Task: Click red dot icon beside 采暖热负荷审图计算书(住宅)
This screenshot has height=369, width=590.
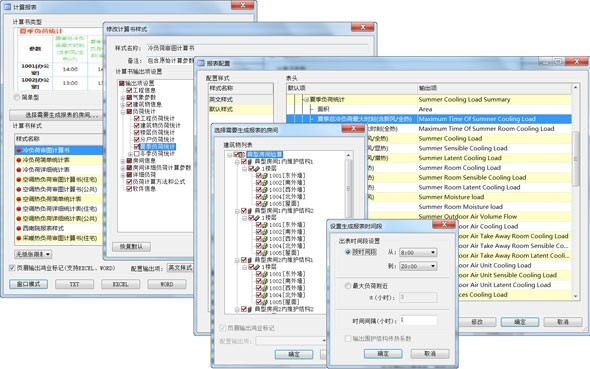Action: pyautogui.click(x=18, y=238)
